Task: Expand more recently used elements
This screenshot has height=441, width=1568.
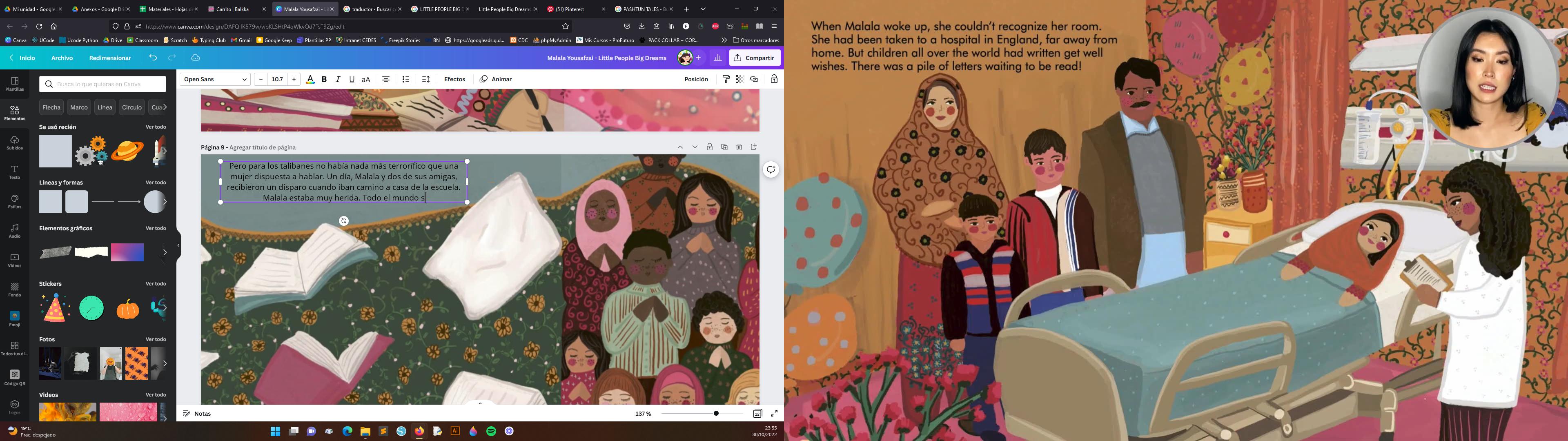Action: [x=164, y=150]
